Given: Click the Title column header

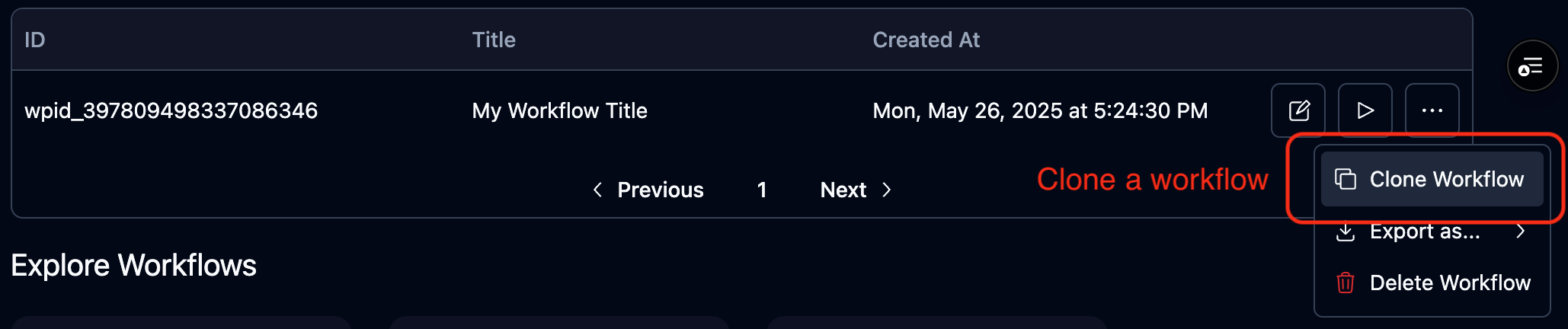Looking at the screenshot, I should (494, 40).
